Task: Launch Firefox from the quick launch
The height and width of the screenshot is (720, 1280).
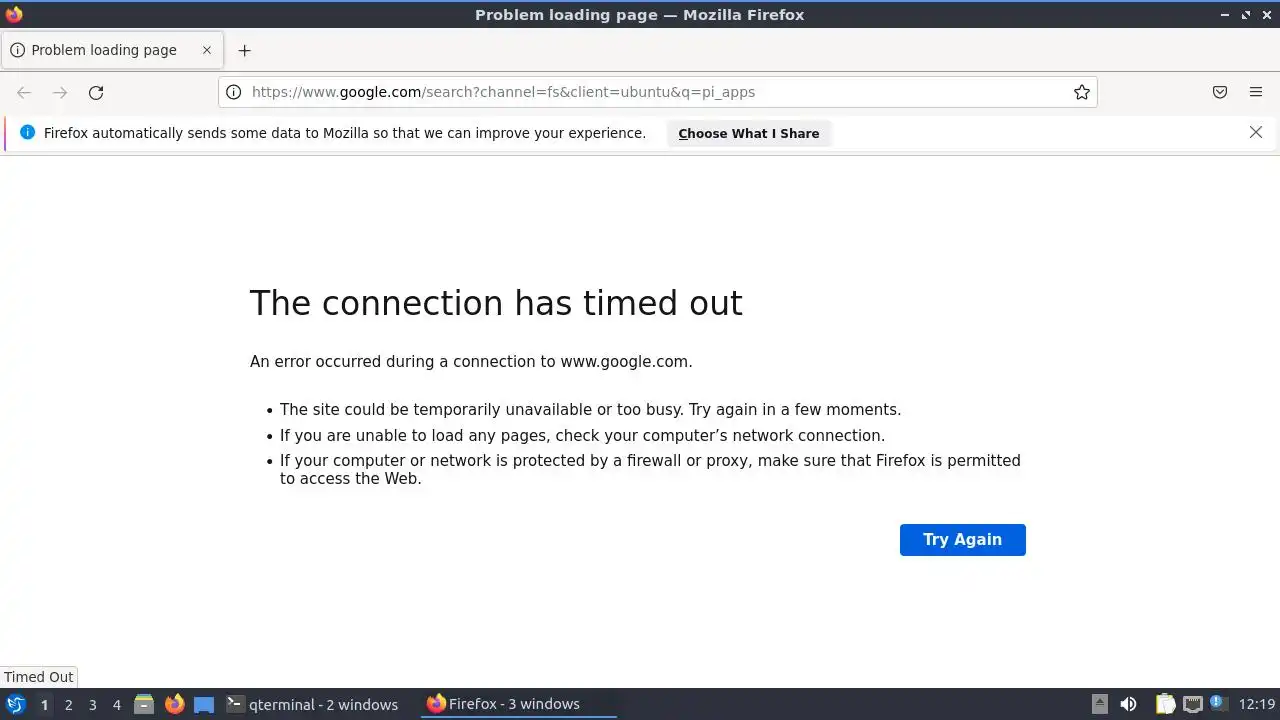Action: pos(174,704)
